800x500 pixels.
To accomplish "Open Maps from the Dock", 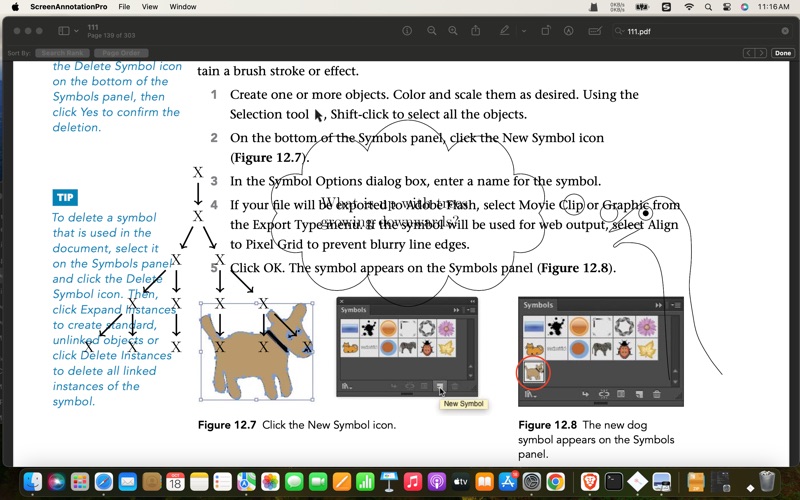I will [246, 481].
